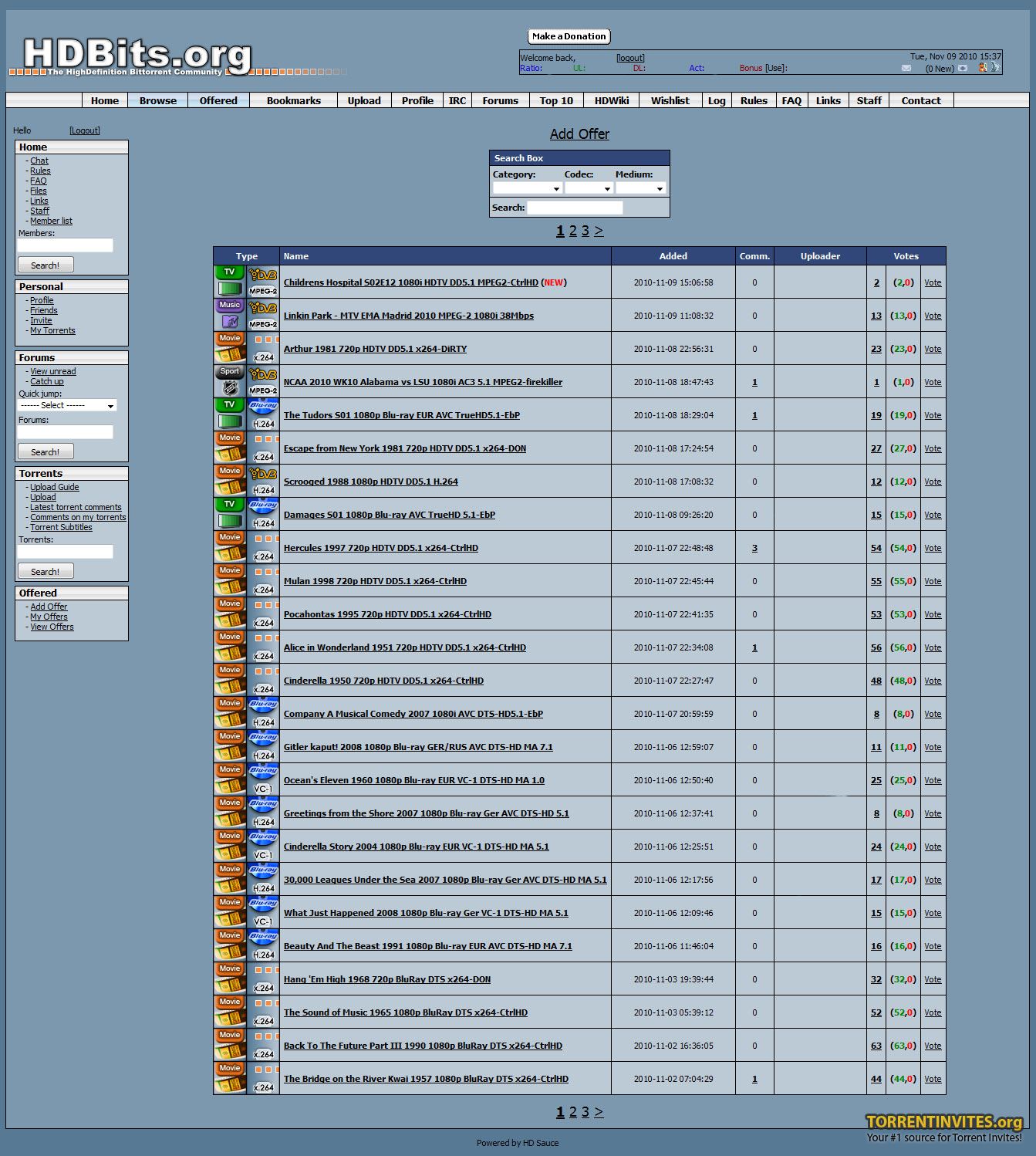Focus the Torrents search input in sidebar

(x=66, y=552)
